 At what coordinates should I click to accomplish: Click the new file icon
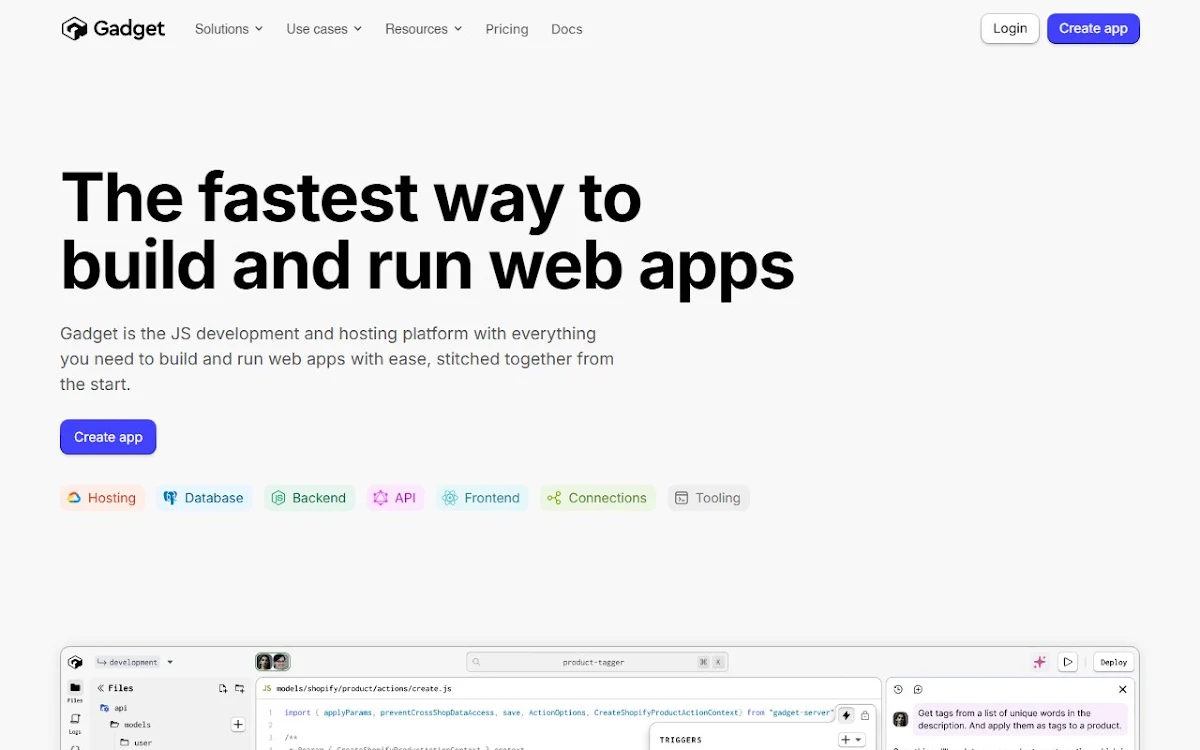coord(223,688)
